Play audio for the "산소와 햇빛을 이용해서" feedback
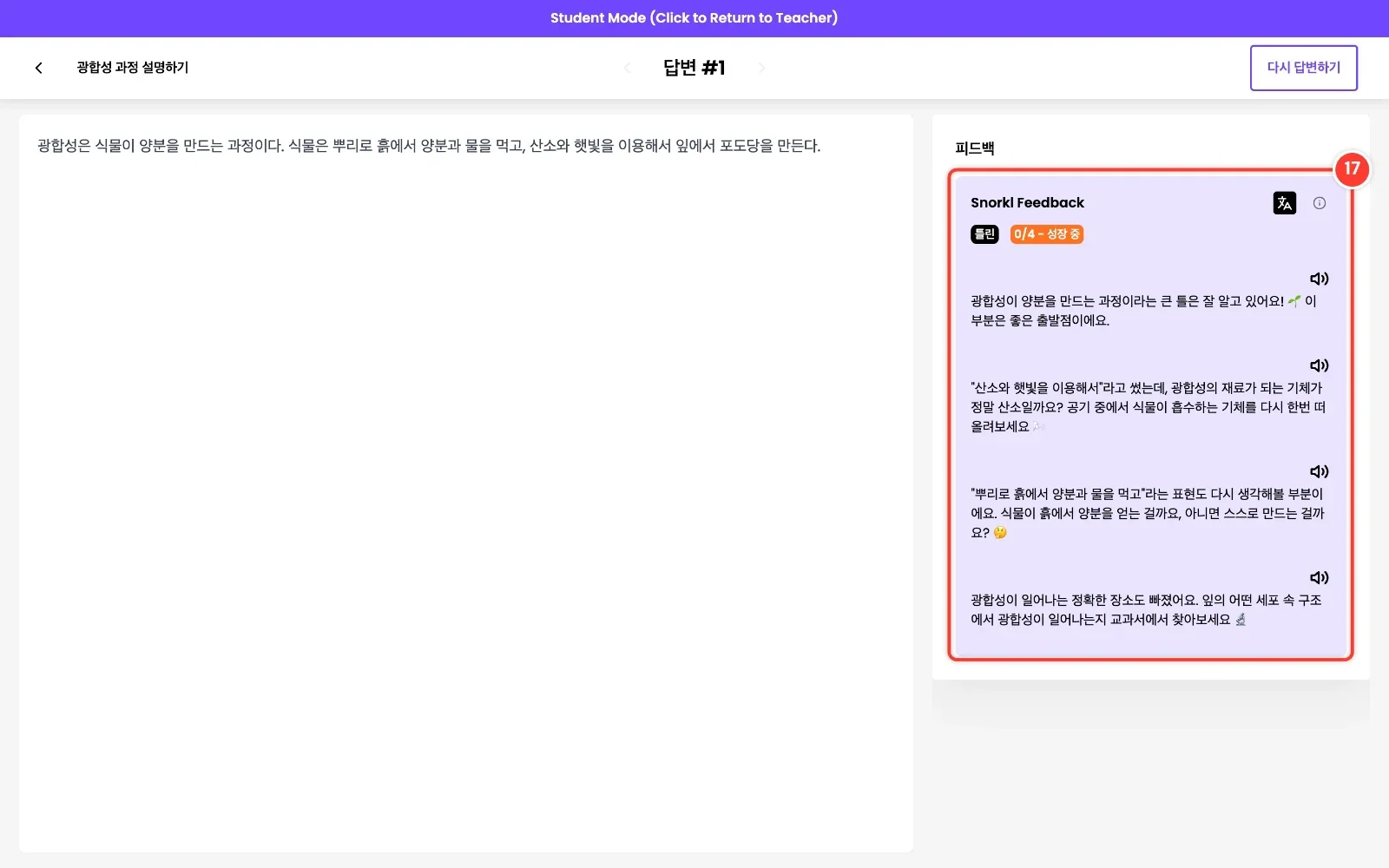 (1320, 365)
